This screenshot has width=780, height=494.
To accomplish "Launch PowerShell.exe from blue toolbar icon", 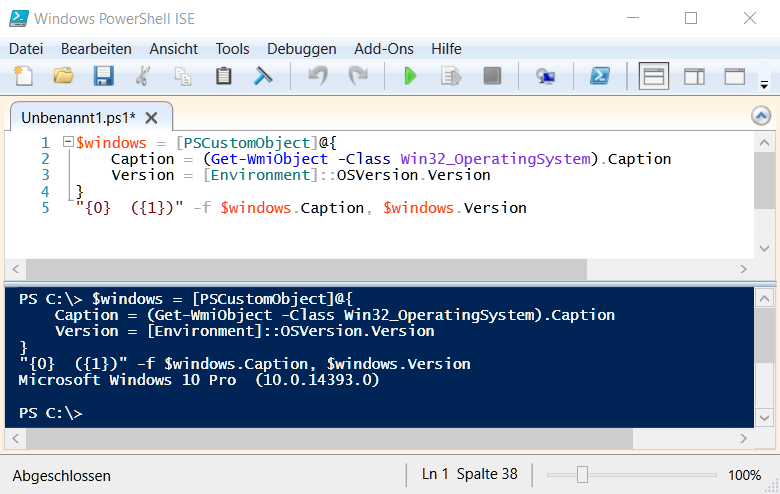I will [x=600, y=76].
